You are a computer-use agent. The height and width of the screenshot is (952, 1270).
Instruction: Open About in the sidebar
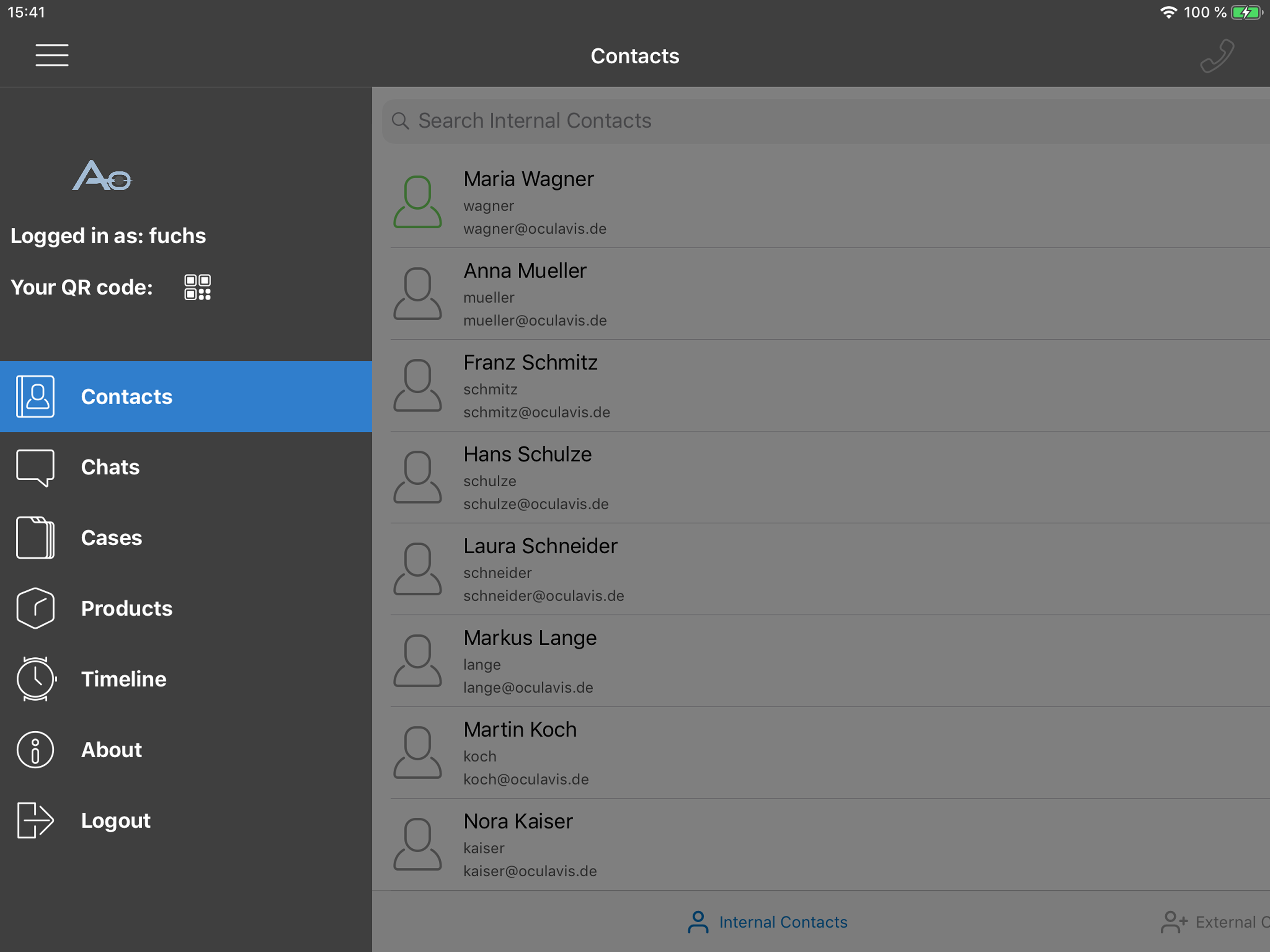coord(186,749)
